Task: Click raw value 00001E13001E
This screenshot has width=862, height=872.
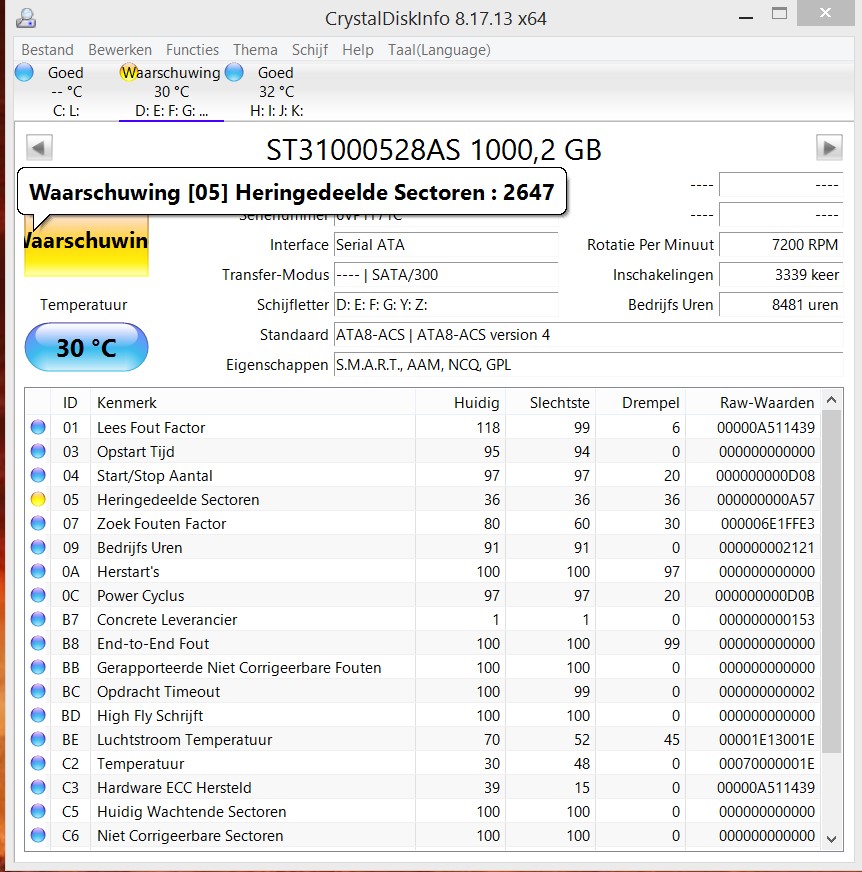Action: click(x=766, y=740)
